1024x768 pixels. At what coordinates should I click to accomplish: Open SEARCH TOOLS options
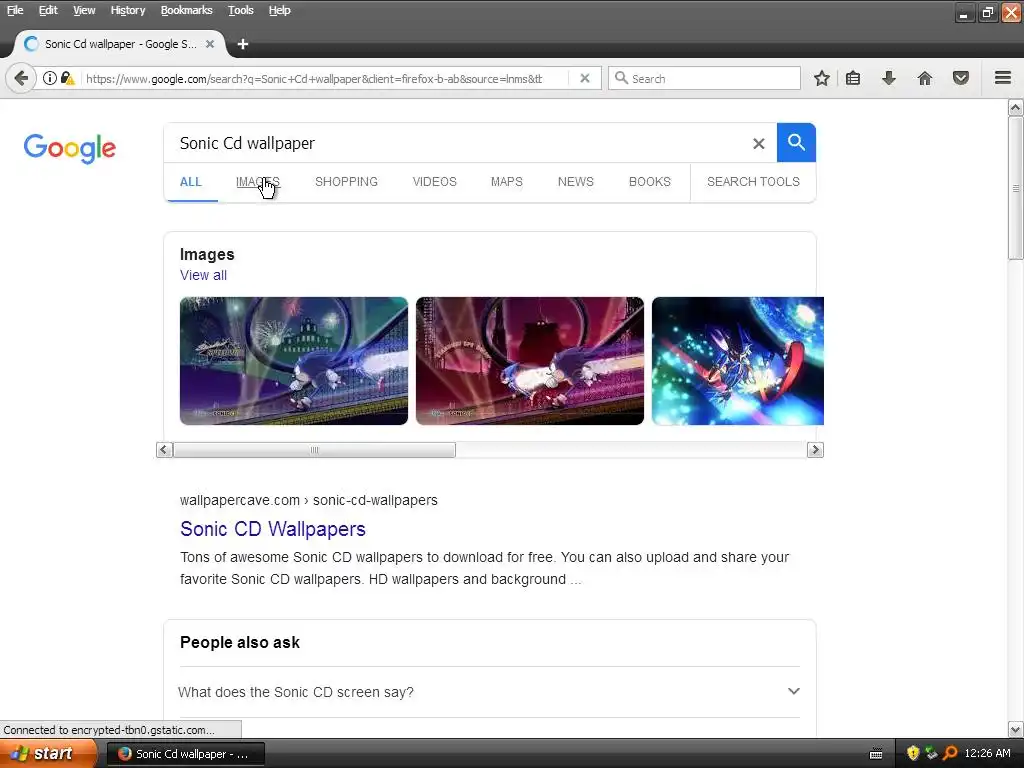pos(753,182)
